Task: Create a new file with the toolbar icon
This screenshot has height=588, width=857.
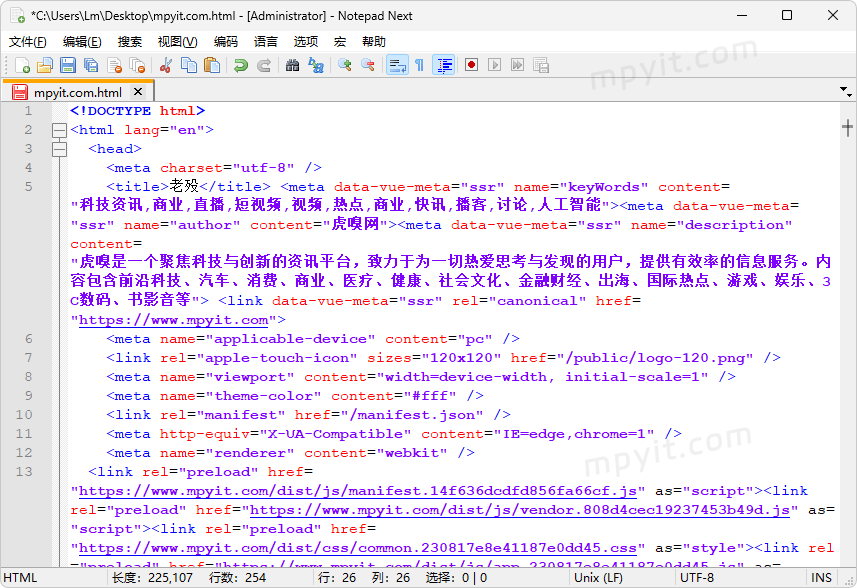Action: pyautogui.click(x=22, y=65)
